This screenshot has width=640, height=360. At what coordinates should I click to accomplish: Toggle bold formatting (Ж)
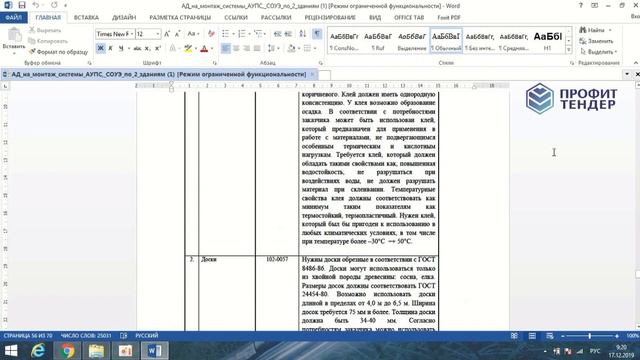[100, 49]
